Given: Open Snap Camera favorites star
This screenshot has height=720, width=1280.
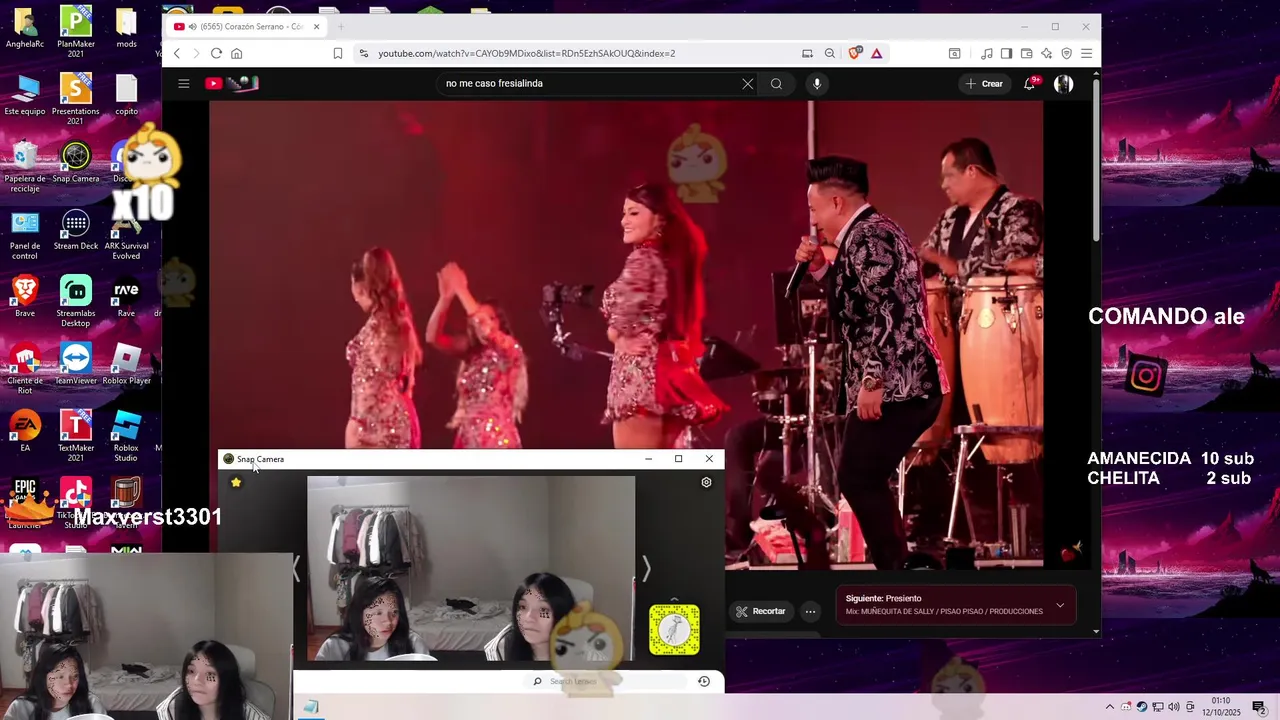Looking at the screenshot, I should (x=236, y=482).
